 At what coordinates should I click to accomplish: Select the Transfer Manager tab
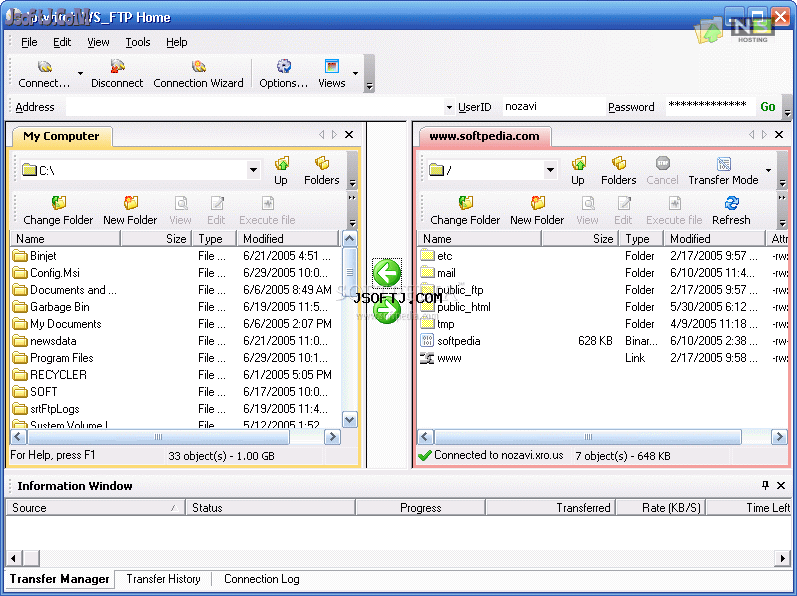point(59,579)
